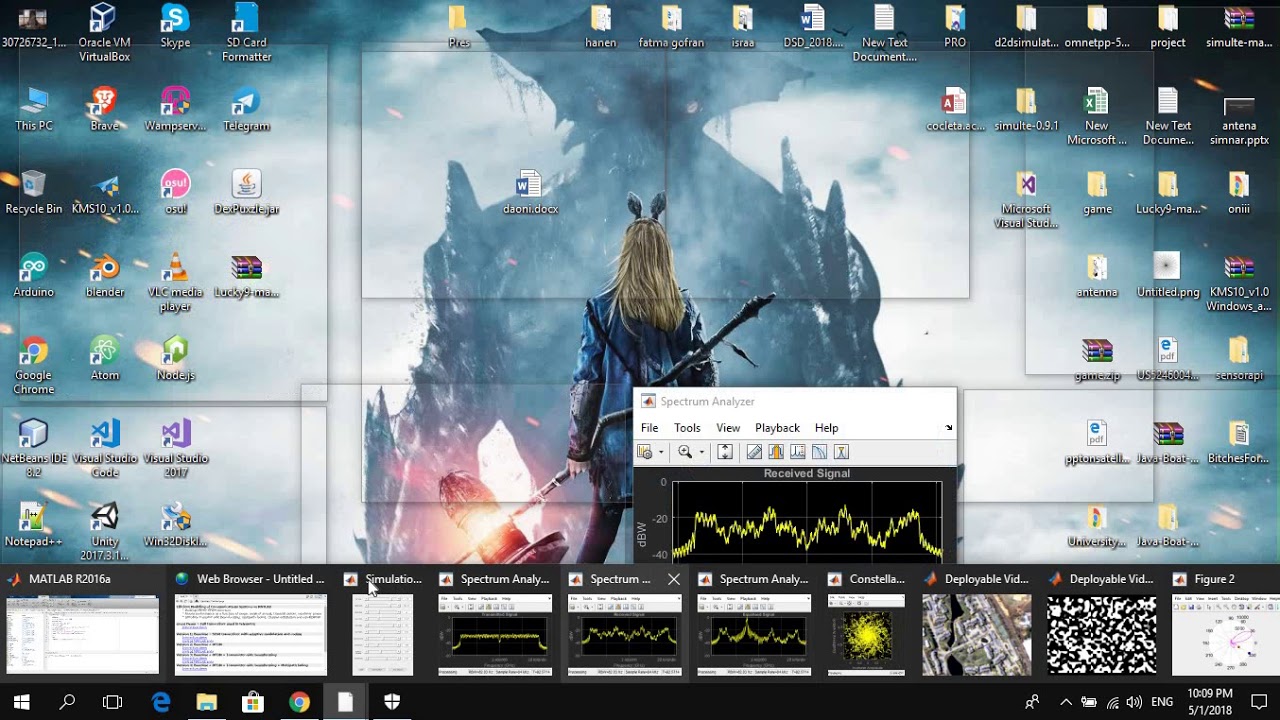
Task: Select the Visual Studio Code desktop icon
Action: click(104, 449)
